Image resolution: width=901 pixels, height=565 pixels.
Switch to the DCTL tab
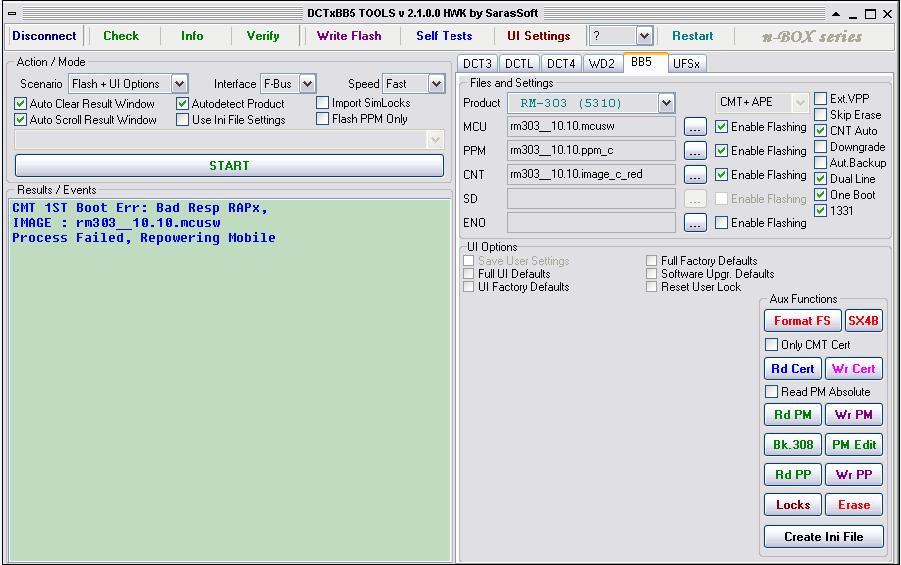click(519, 63)
